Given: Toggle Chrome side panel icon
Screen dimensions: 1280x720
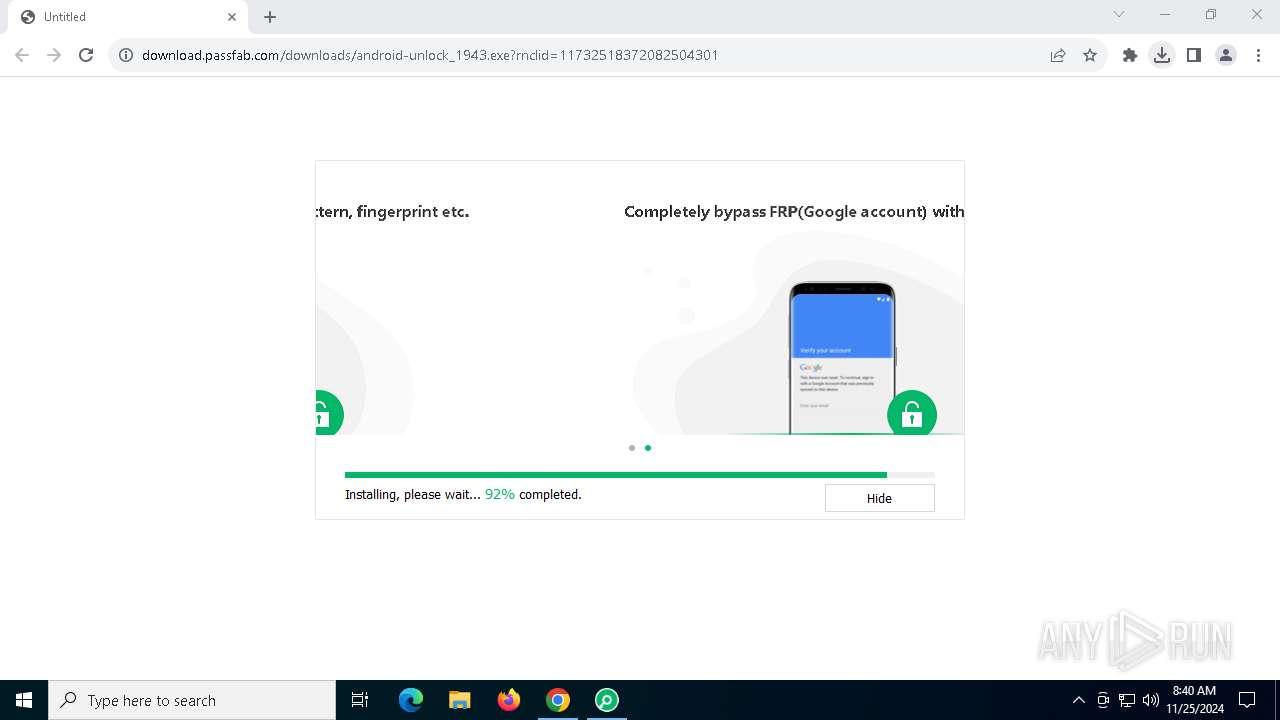Looking at the screenshot, I should [x=1194, y=55].
